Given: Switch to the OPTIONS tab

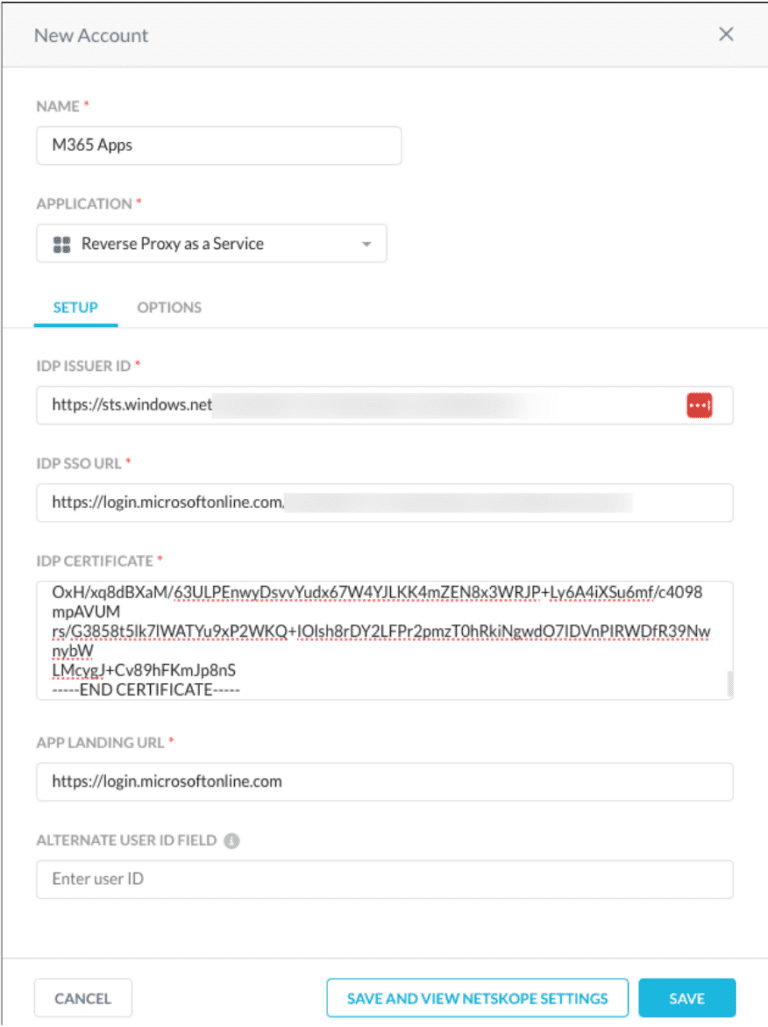Looking at the screenshot, I should tap(169, 307).
